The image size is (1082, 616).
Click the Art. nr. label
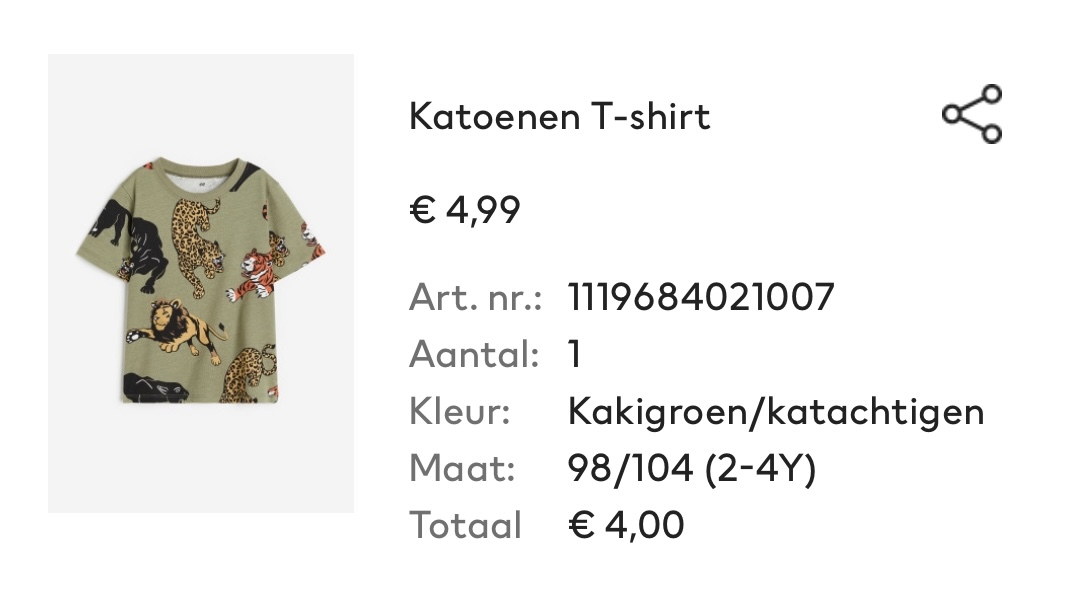pyautogui.click(x=475, y=298)
